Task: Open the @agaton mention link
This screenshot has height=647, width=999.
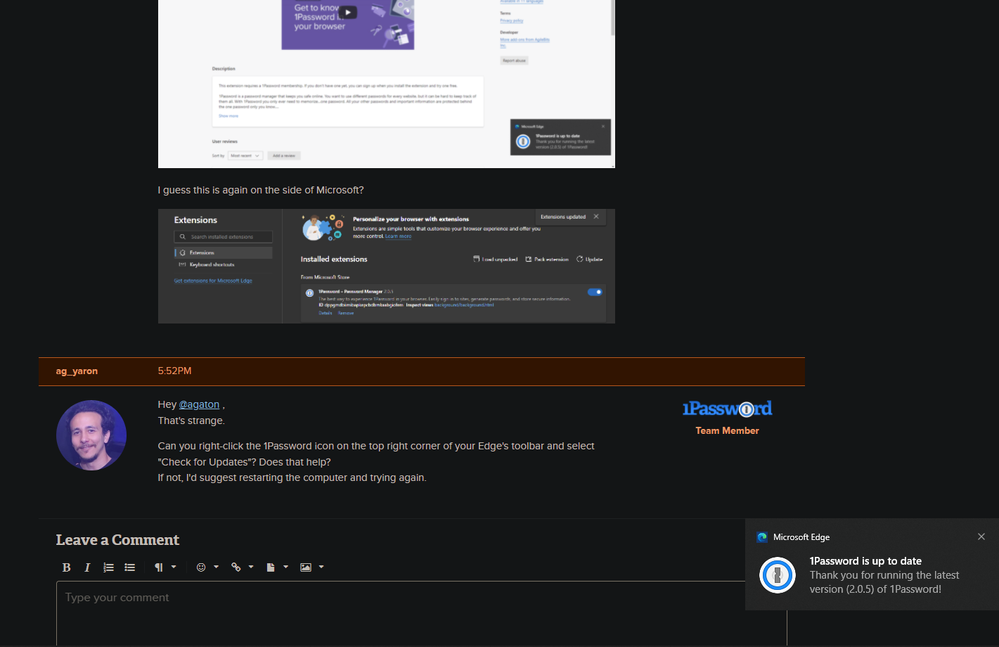Action: coord(199,405)
